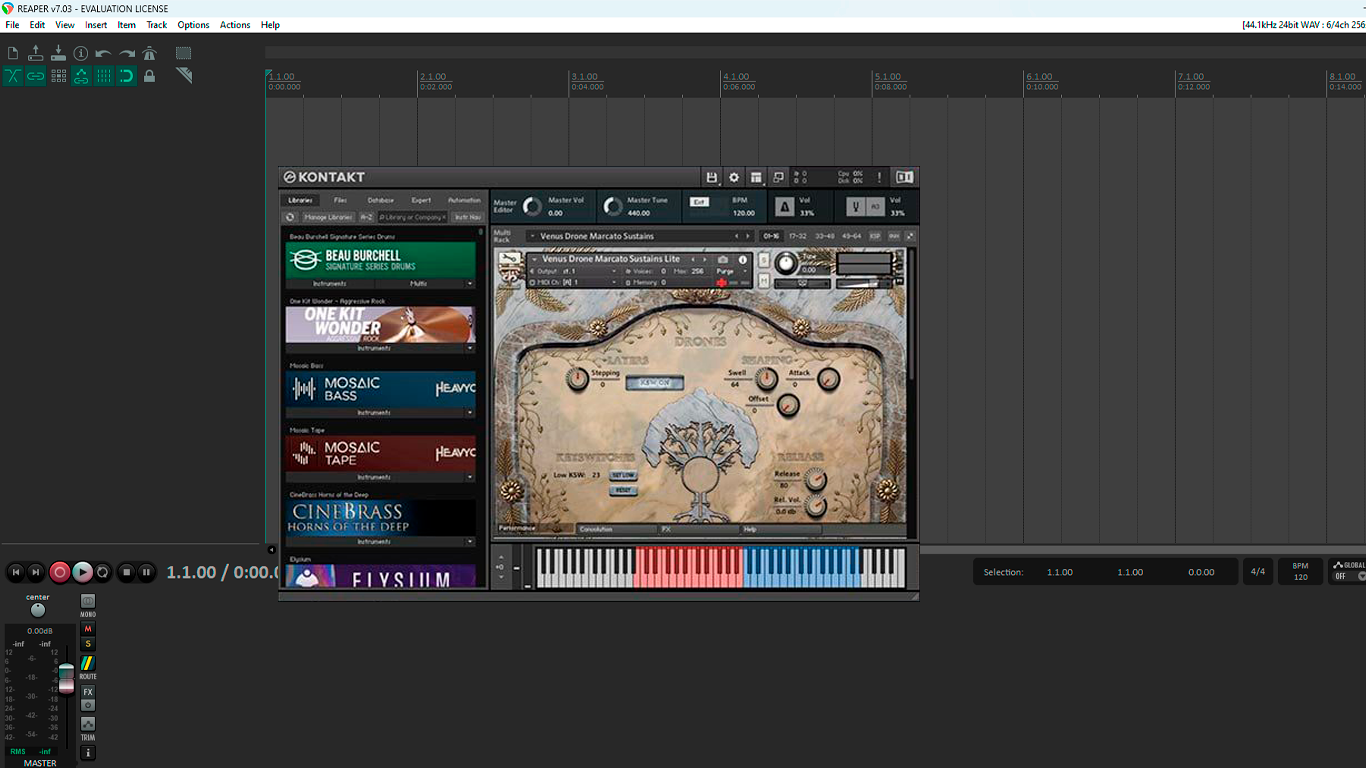The image size is (1366, 768).
Task: Select Kontakt Database browser tab
Action: click(x=380, y=200)
